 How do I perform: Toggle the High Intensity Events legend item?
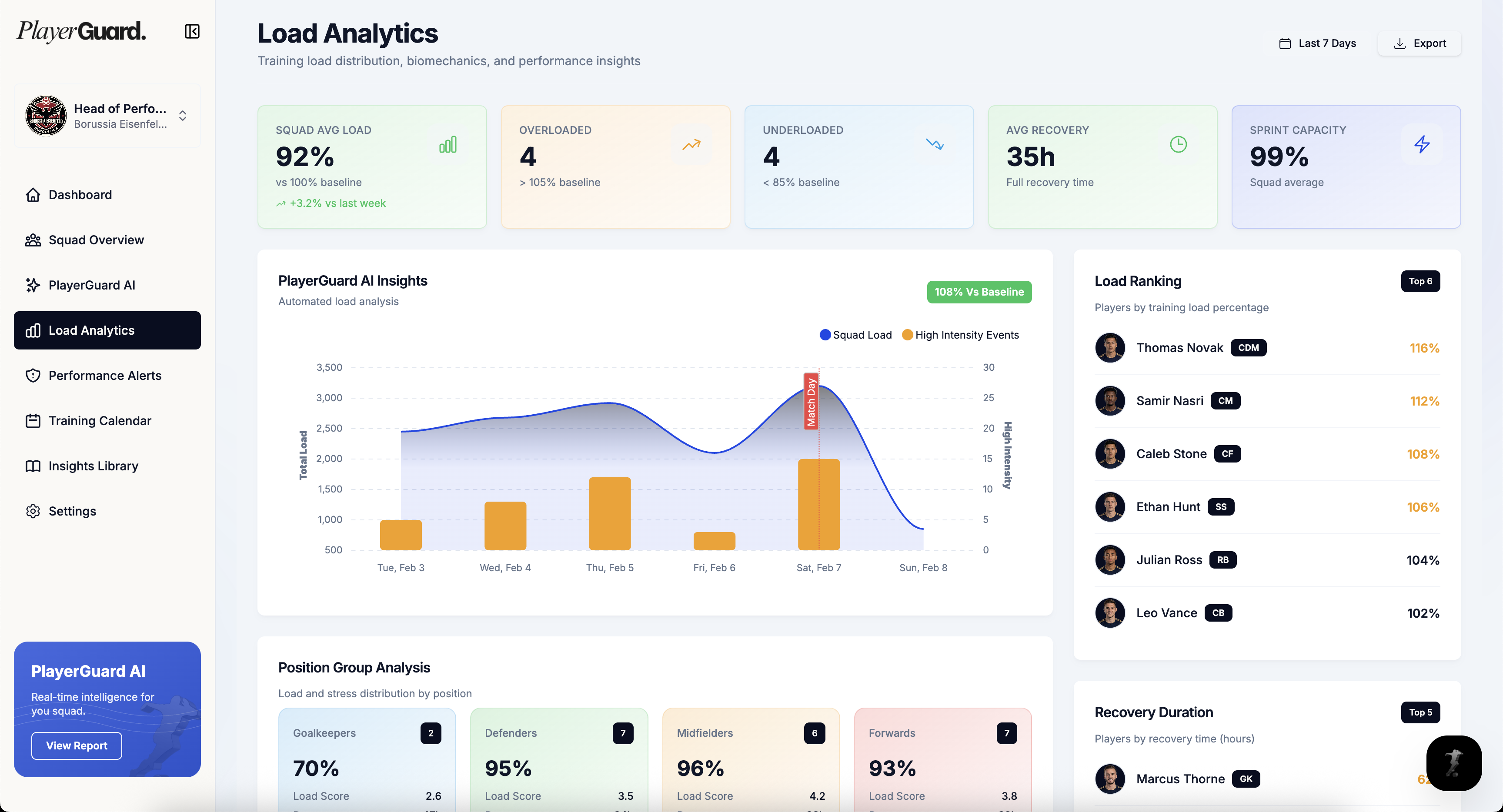point(960,335)
